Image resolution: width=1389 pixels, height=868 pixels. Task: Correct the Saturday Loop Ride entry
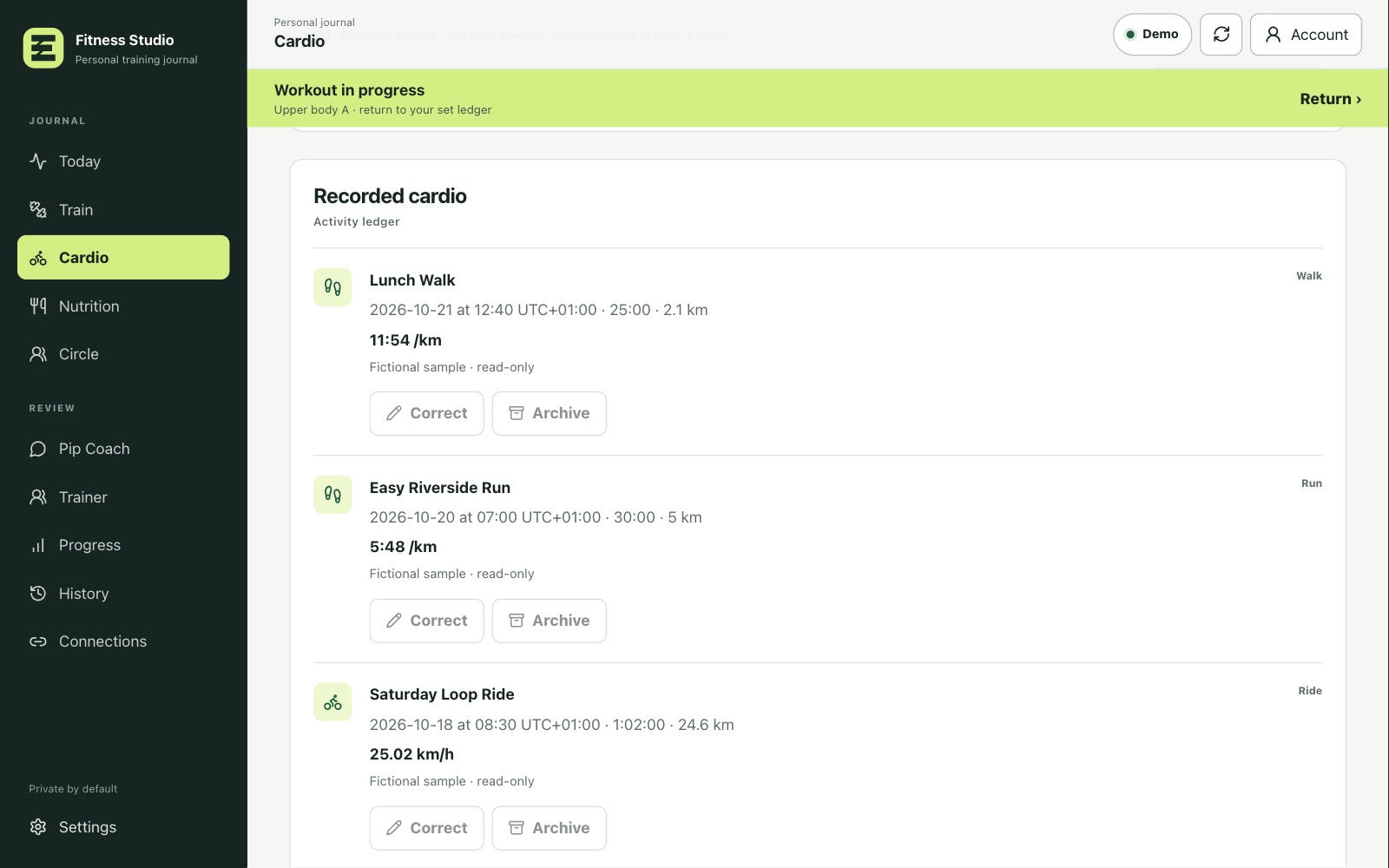coord(427,828)
